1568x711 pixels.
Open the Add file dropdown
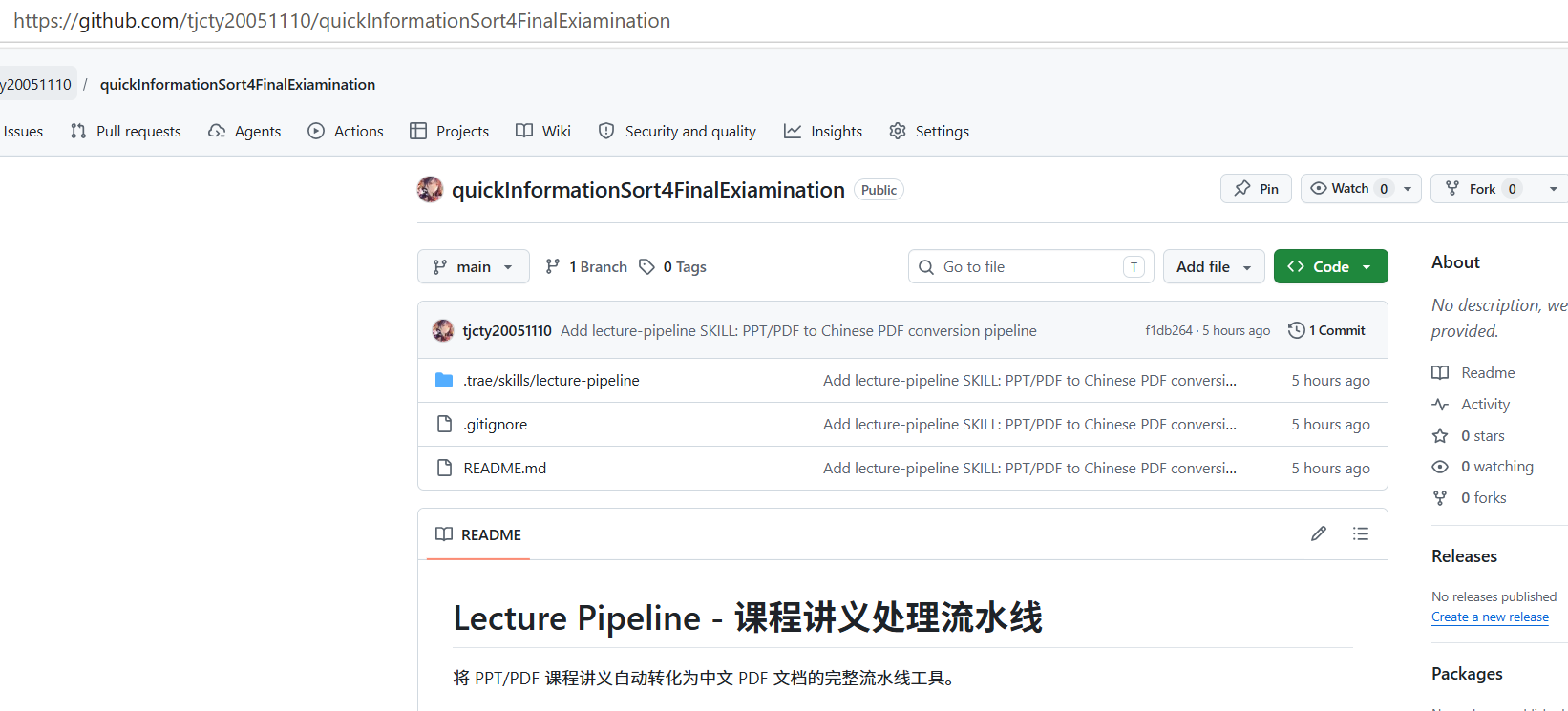[1214, 266]
